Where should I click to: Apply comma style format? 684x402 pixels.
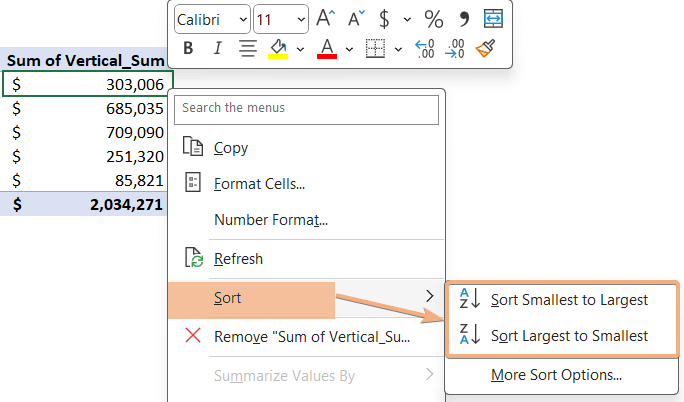point(464,19)
